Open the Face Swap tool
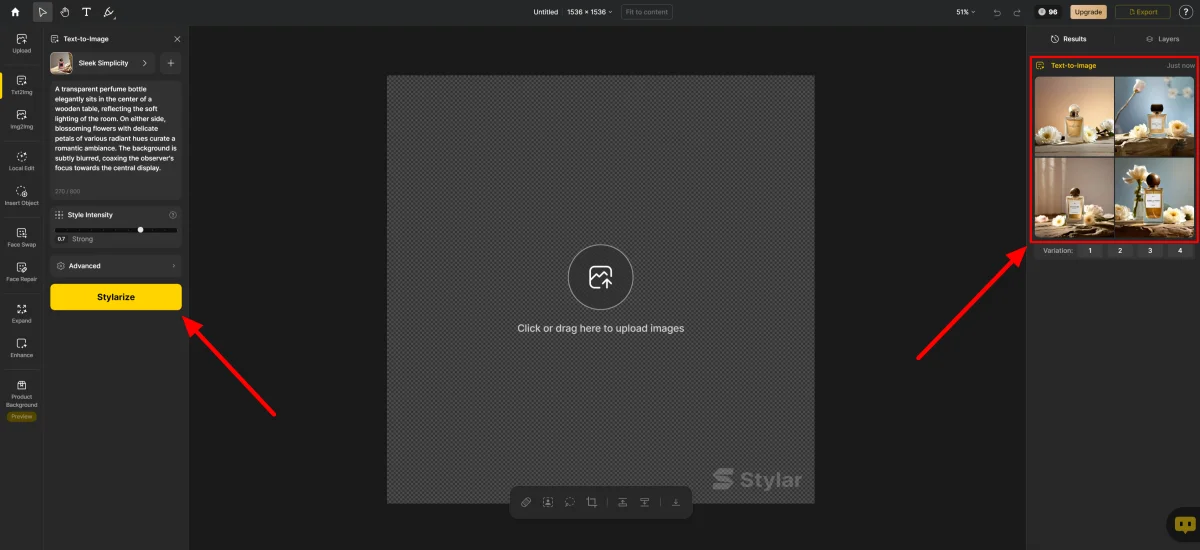The width and height of the screenshot is (1200, 550). 22,237
